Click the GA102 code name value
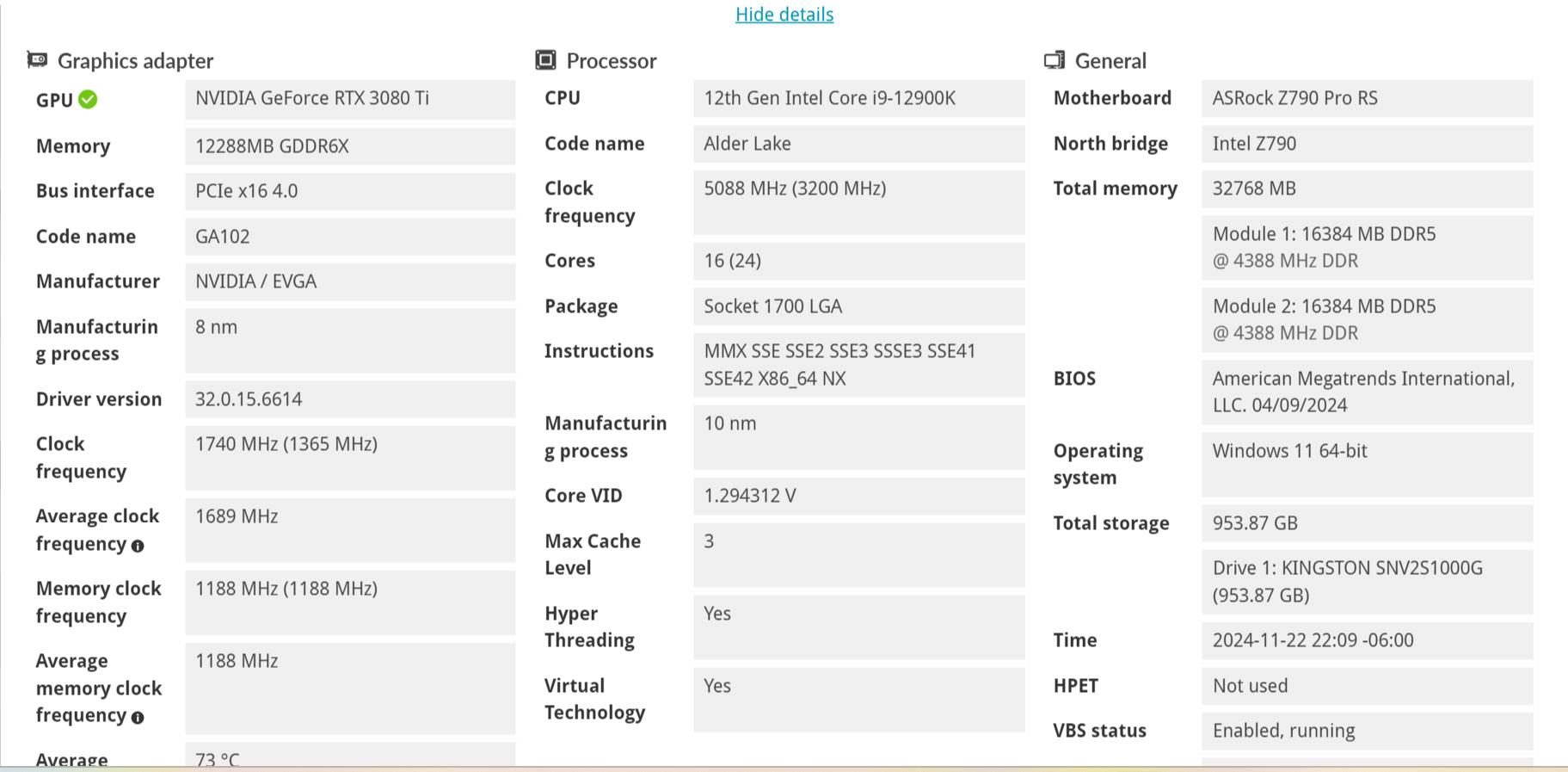This screenshot has height=772, width=1568. (x=350, y=237)
